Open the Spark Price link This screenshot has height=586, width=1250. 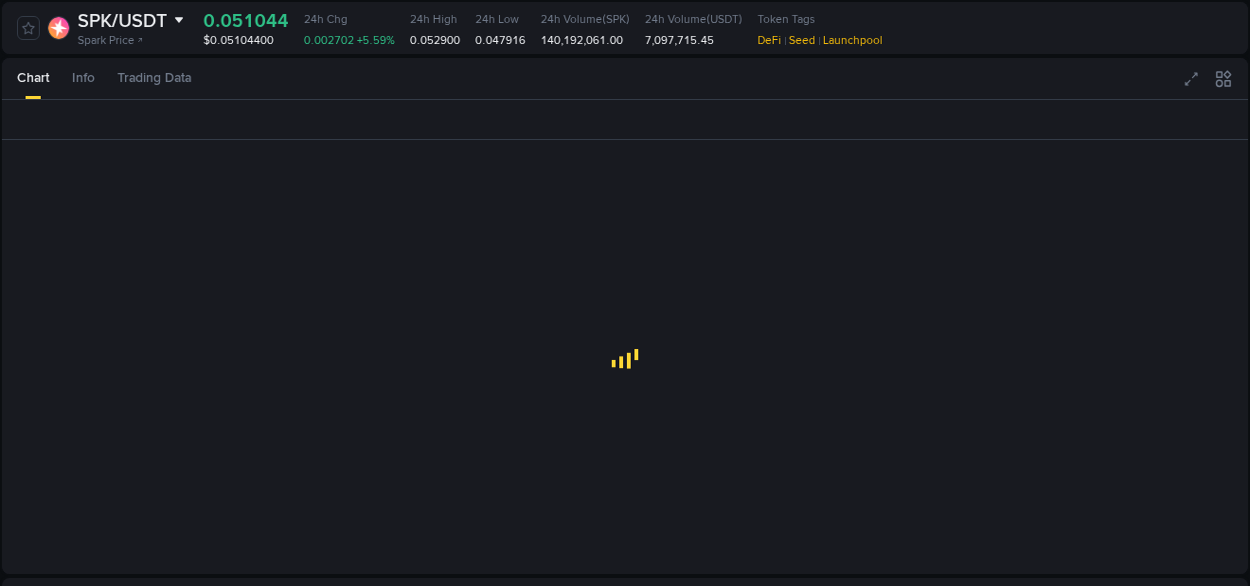(105, 40)
